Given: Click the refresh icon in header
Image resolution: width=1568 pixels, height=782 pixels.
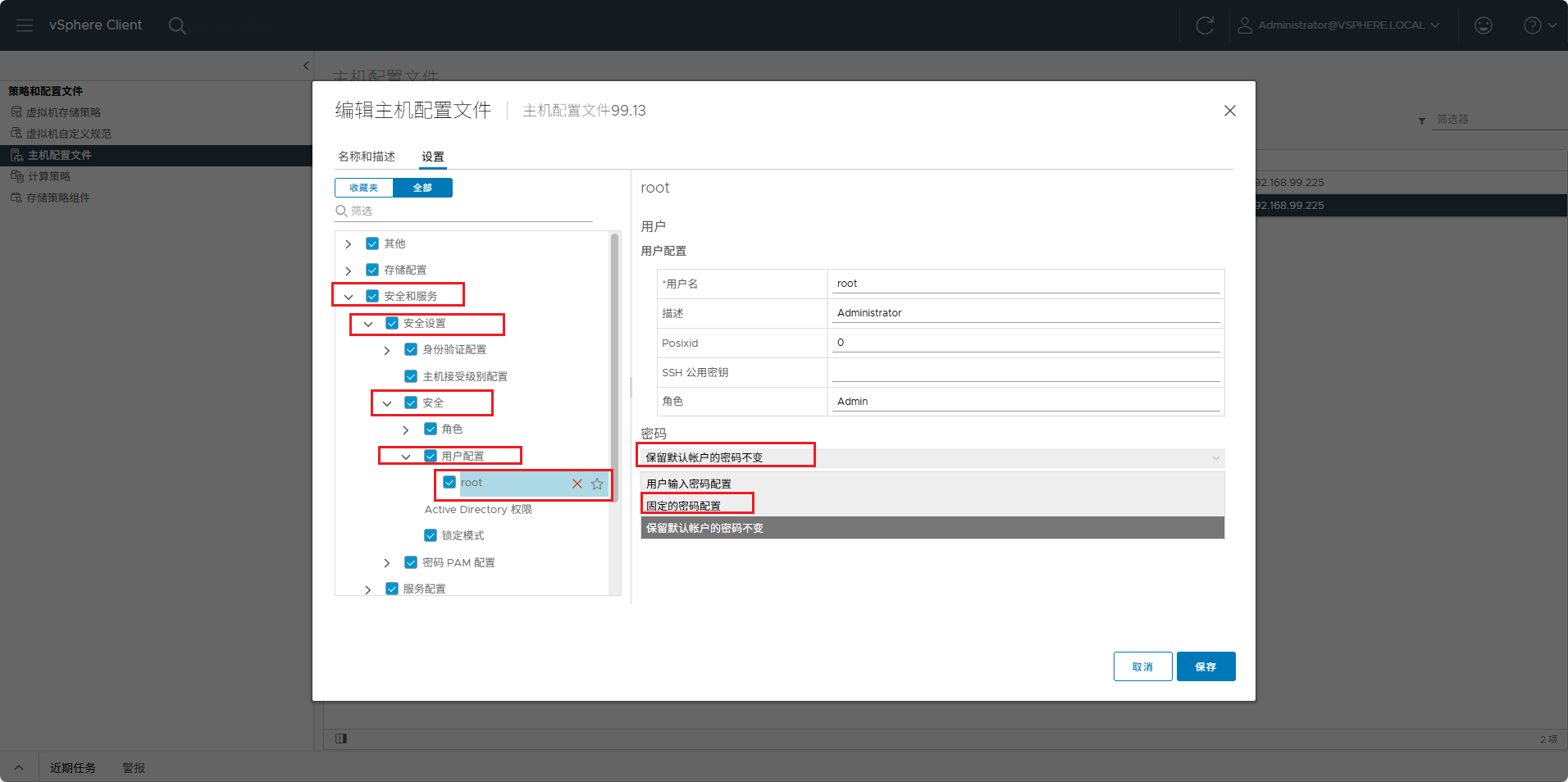Looking at the screenshot, I should [x=1205, y=25].
